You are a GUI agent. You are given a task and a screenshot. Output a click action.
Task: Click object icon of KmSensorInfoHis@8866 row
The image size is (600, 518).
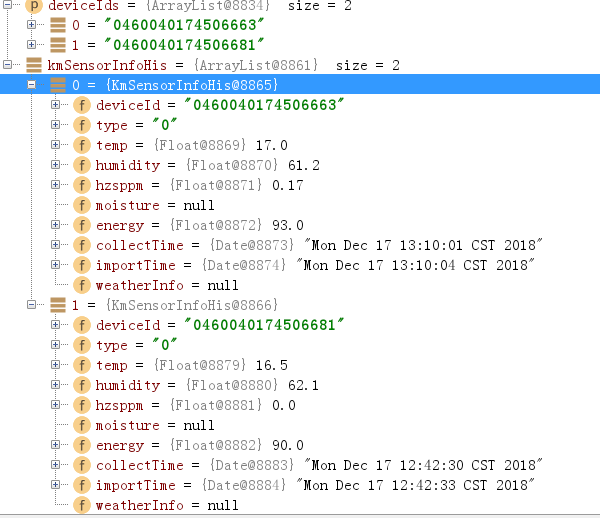(x=58, y=305)
